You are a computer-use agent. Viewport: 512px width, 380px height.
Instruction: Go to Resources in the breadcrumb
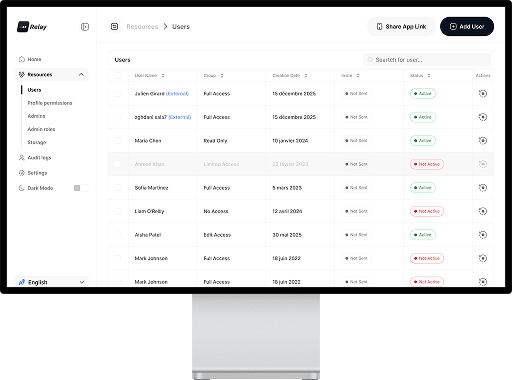coord(142,27)
